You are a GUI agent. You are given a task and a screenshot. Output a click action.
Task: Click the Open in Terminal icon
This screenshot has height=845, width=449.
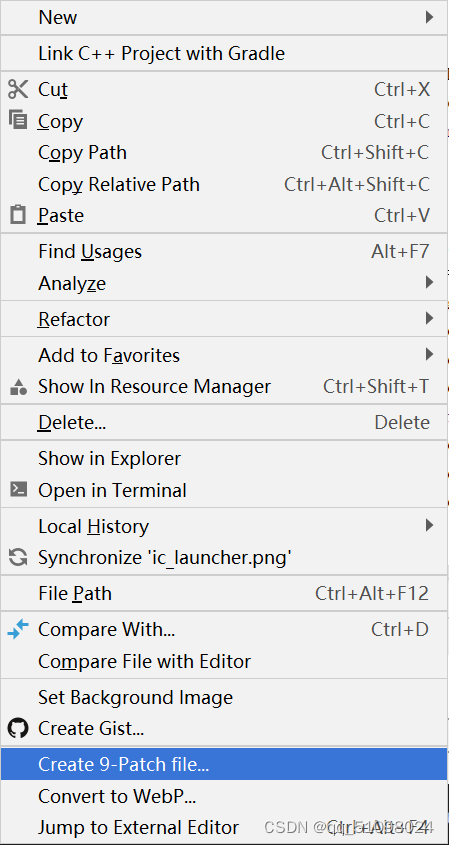pyautogui.click(x=18, y=489)
